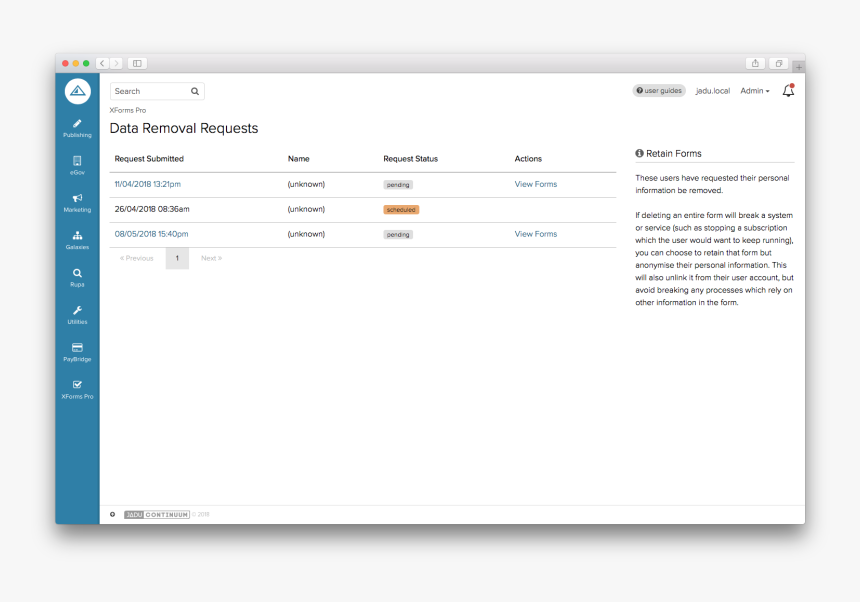860x602 pixels.
Task: Select the Utilities wrench icon
Action: 77,312
